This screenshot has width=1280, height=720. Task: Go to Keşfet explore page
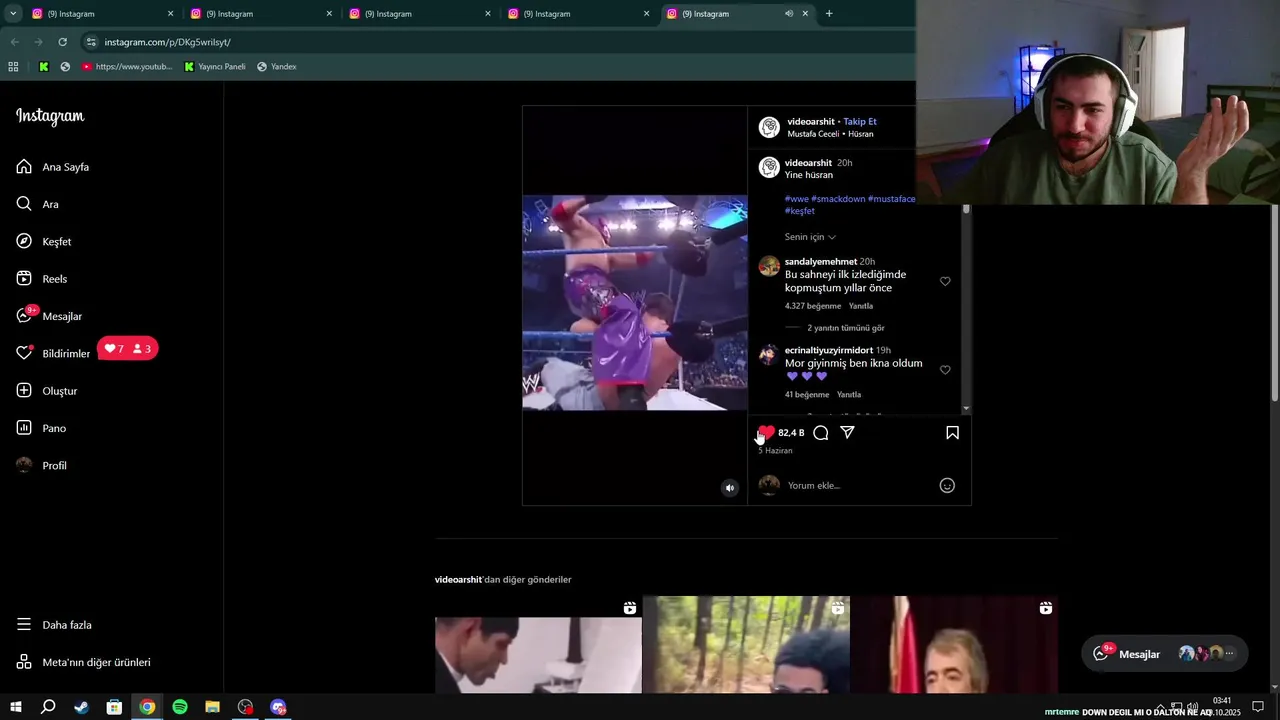44,242
